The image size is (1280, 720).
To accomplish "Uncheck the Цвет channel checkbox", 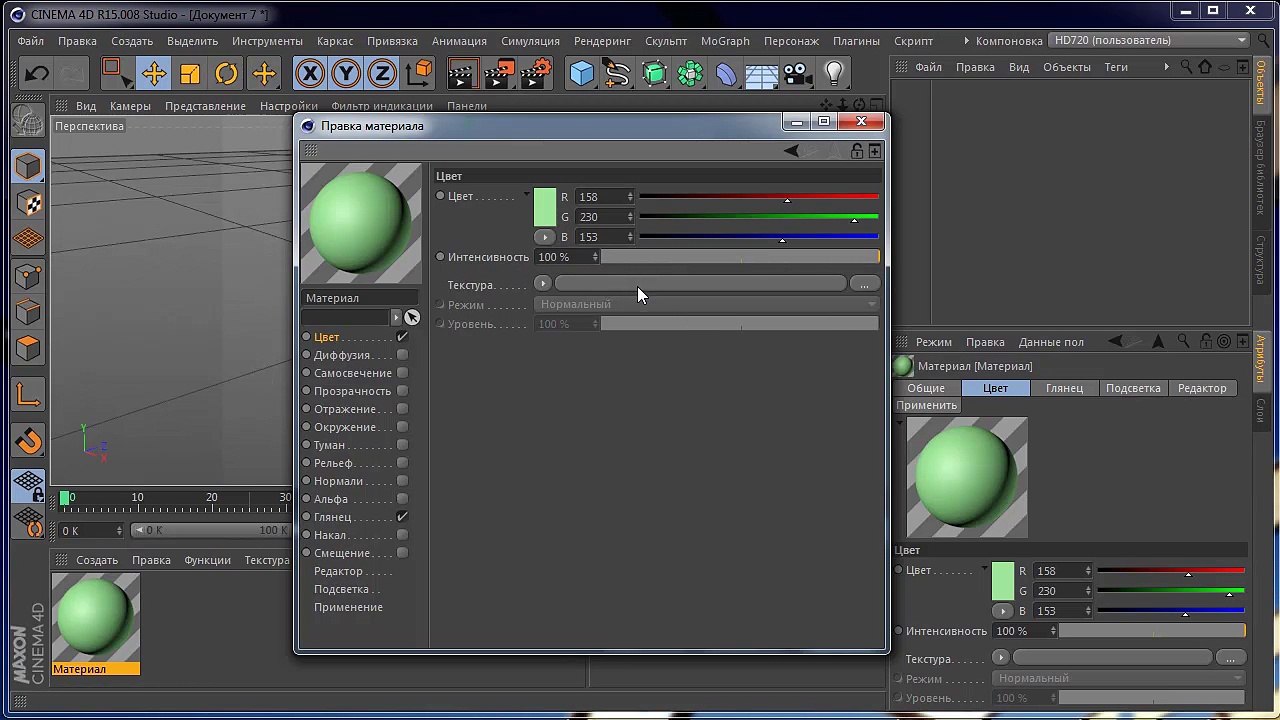I will 402,337.
